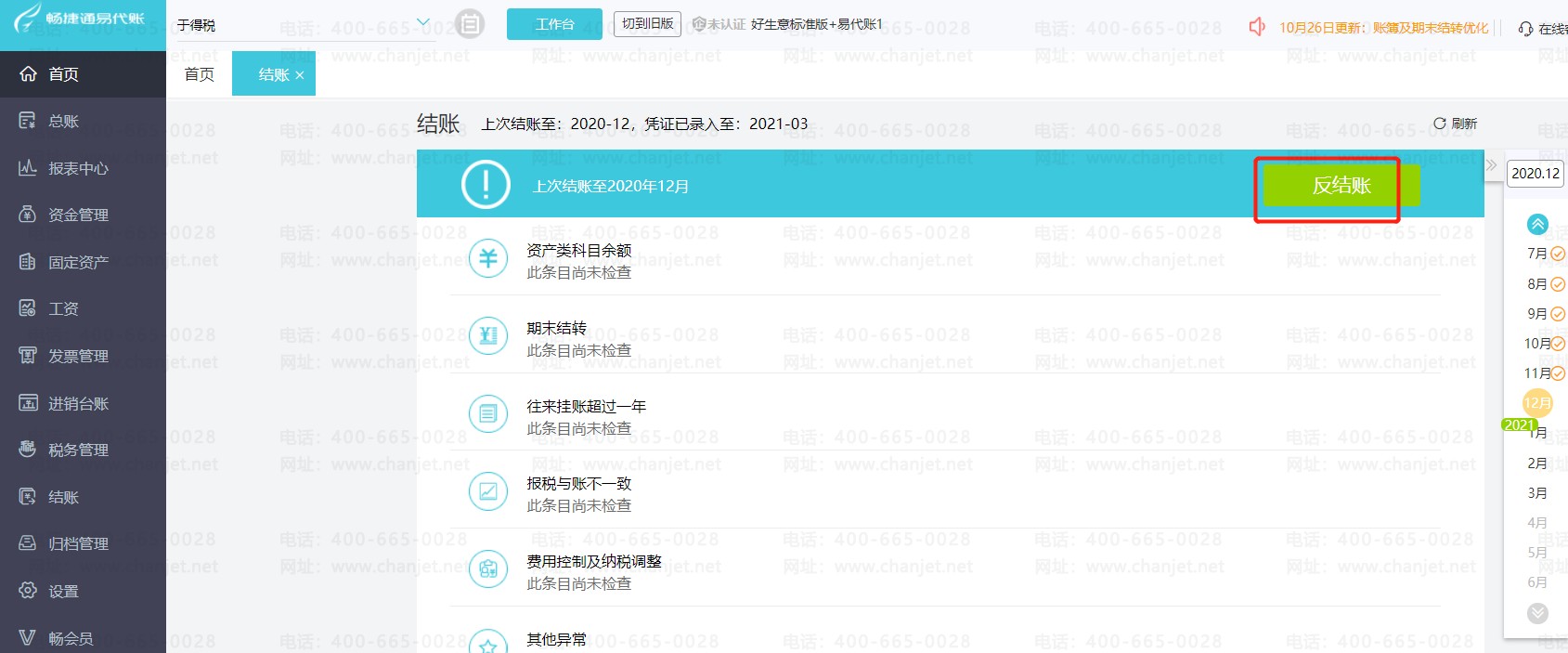Viewport: 1568px width, 653px height.
Task: Select the checked 11月 period
Action: (1545, 373)
